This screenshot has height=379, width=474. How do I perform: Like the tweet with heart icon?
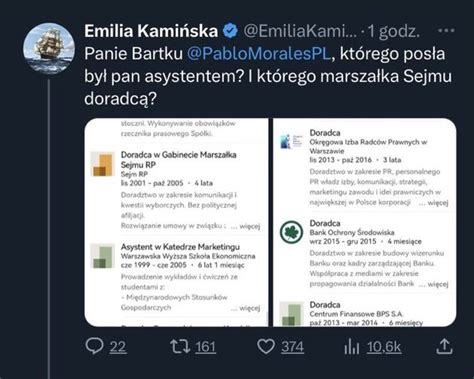point(266,347)
